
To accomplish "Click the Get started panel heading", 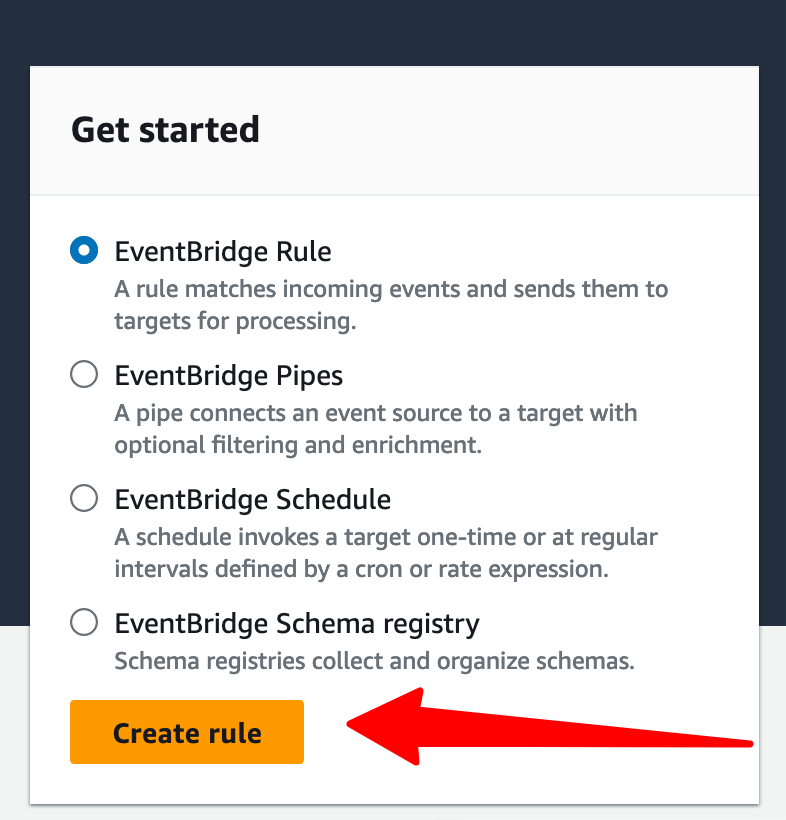I will 165,130.
